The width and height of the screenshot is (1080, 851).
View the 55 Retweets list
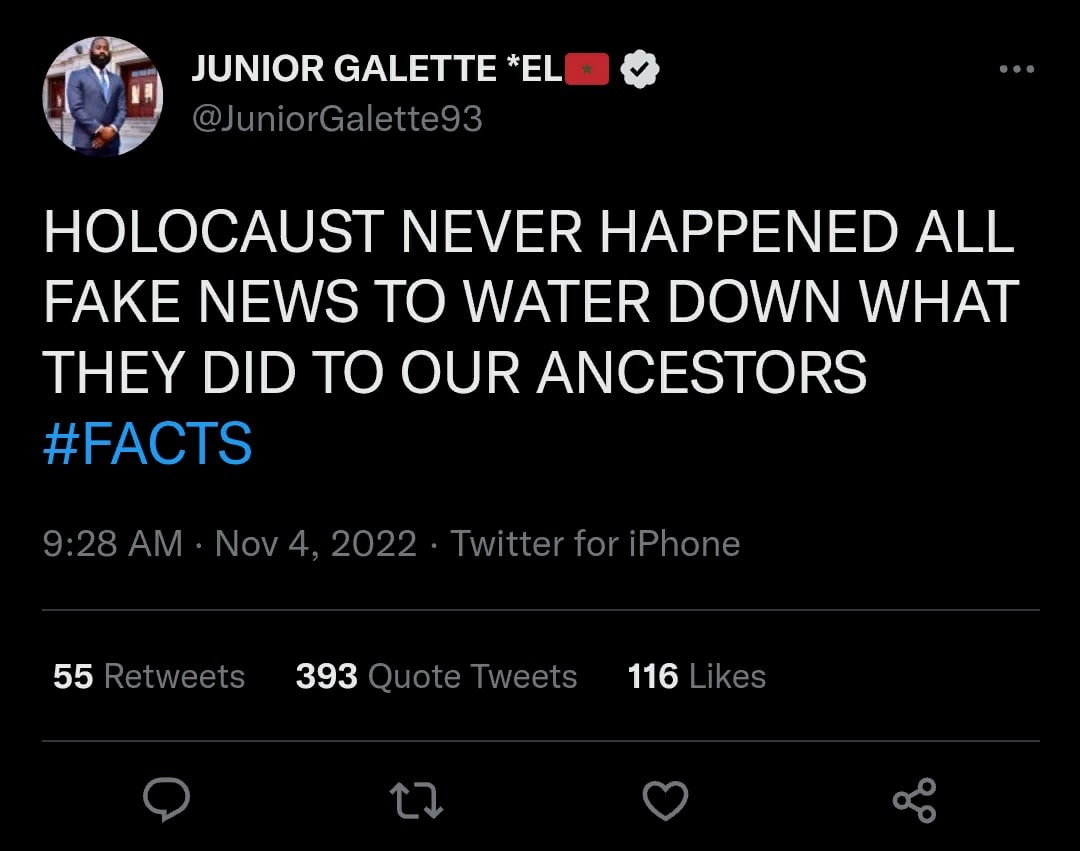[x=149, y=676]
